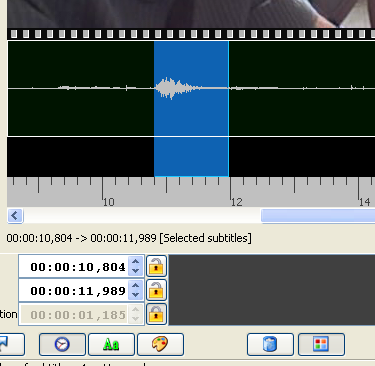Image resolution: width=375 pixels, height=366 pixels.
Task: Click the partially visible blue arrow button
Action: click(x=12, y=344)
